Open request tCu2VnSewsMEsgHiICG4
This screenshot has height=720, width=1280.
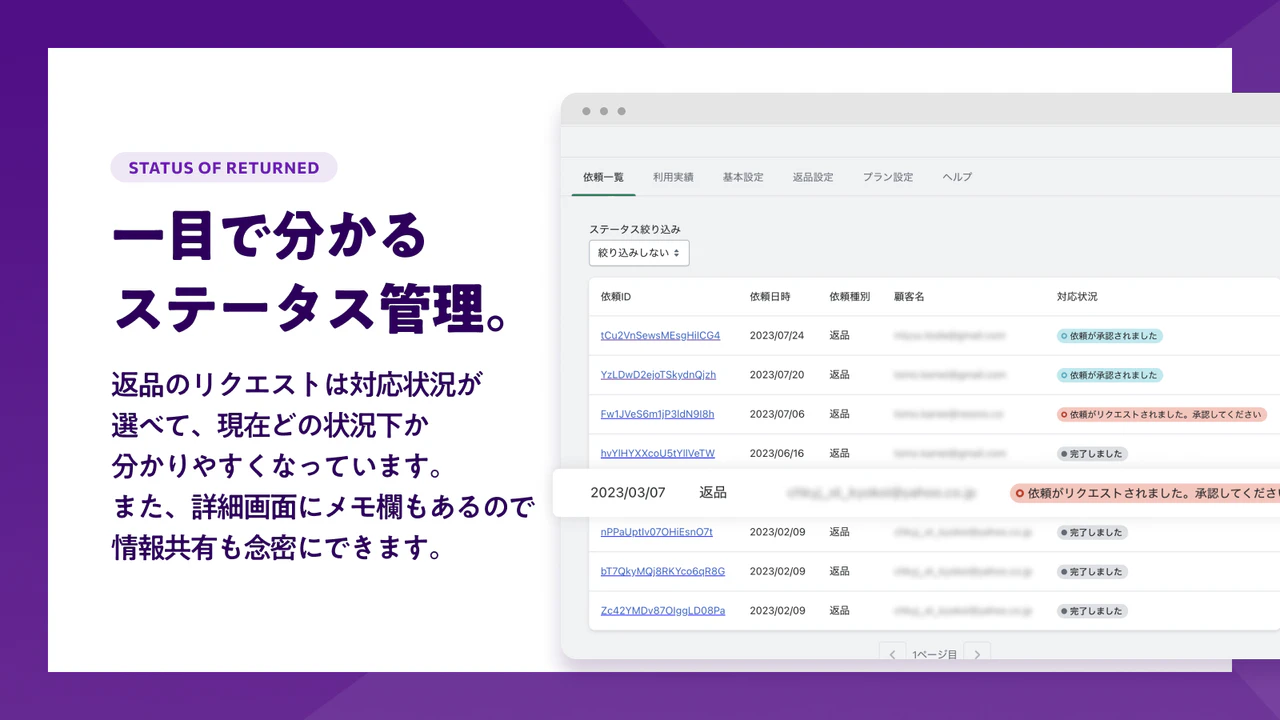(660, 336)
